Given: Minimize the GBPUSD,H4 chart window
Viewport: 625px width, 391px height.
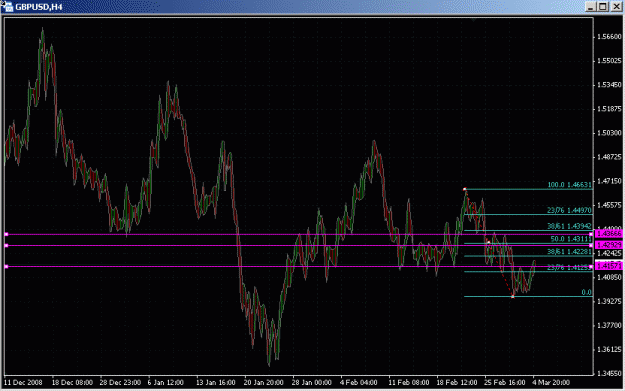Looking at the screenshot, I should point(590,7).
